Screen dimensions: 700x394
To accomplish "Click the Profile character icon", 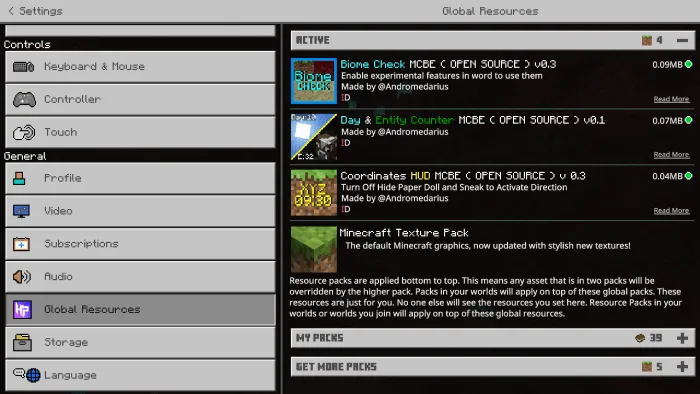I will click(19, 178).
